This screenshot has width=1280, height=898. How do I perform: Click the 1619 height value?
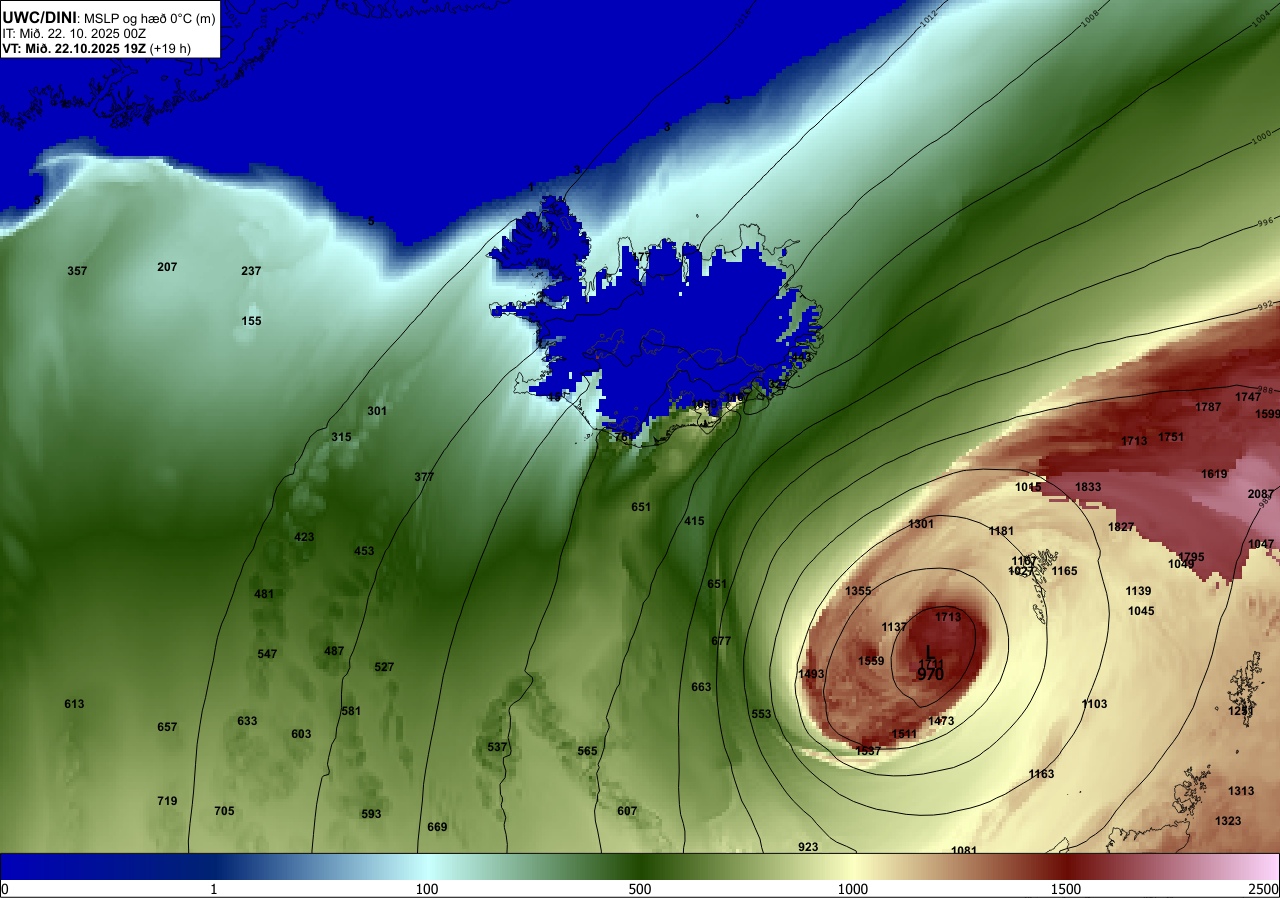tap(1214, 474)
